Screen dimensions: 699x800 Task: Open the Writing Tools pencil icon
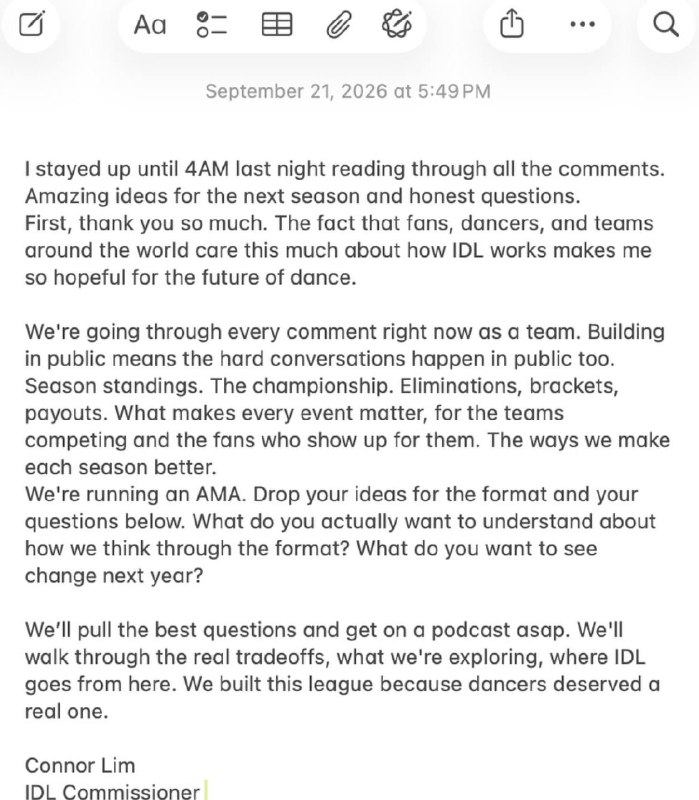[397, 24]
